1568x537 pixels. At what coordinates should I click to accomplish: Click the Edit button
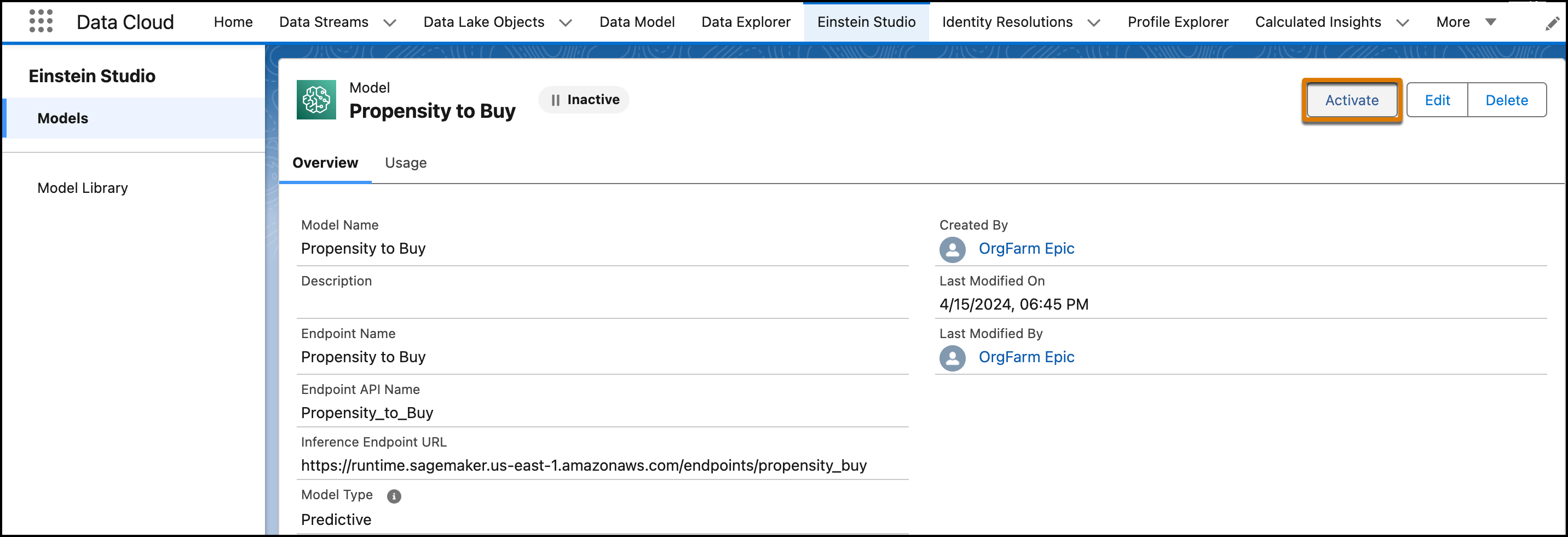[1437, 100]
